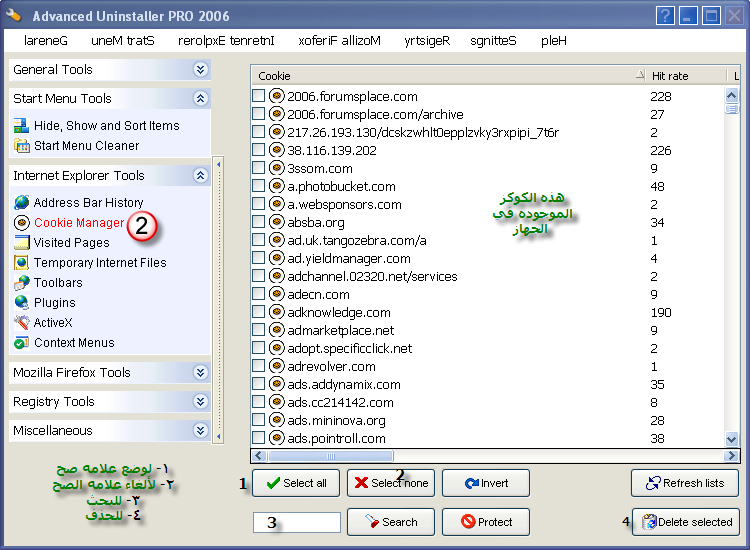The width and height of the screenshot is (750, 550).
Task: Open the lareneG (General) menu
Action: [46, 41]
